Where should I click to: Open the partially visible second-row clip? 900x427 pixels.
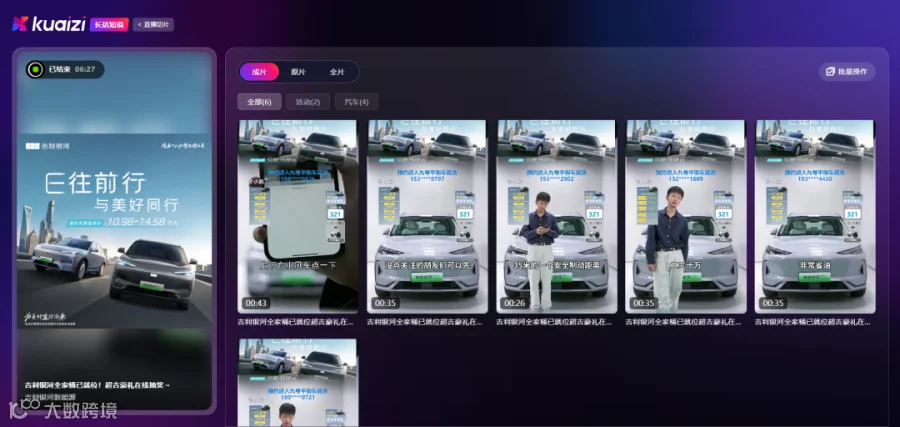(x=298, y=383)
